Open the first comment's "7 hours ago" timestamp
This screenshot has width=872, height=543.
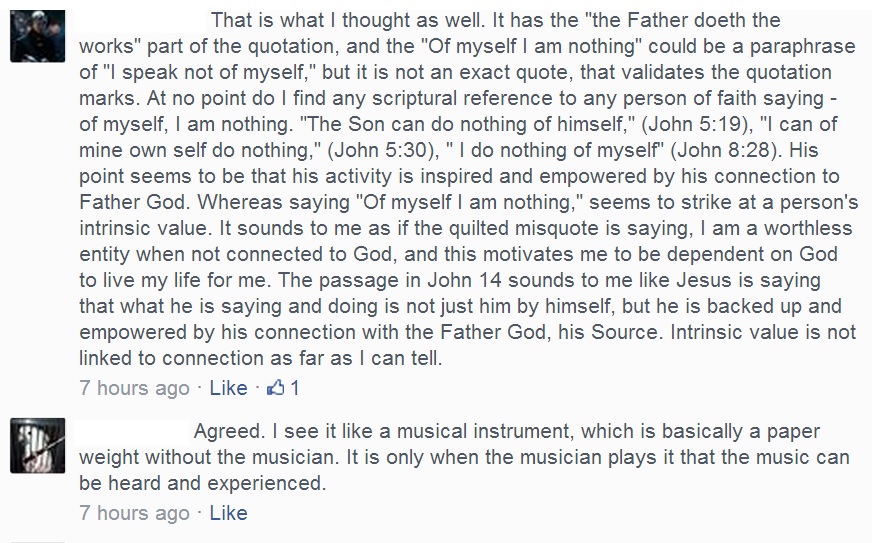pyautogui.click(x=134, y=387)
